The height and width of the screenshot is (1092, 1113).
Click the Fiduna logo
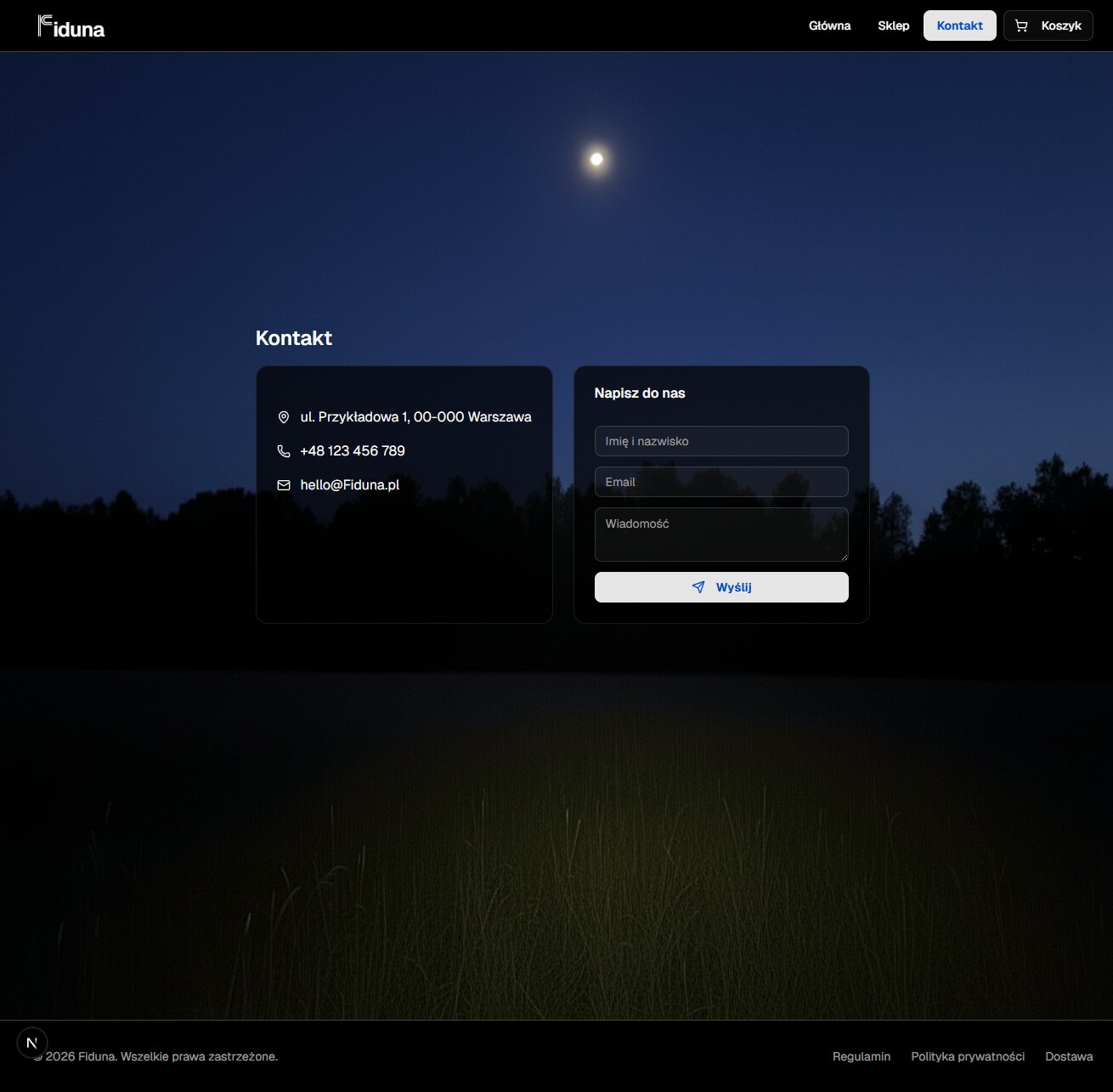pyautogui.click(x=71, y=26)
